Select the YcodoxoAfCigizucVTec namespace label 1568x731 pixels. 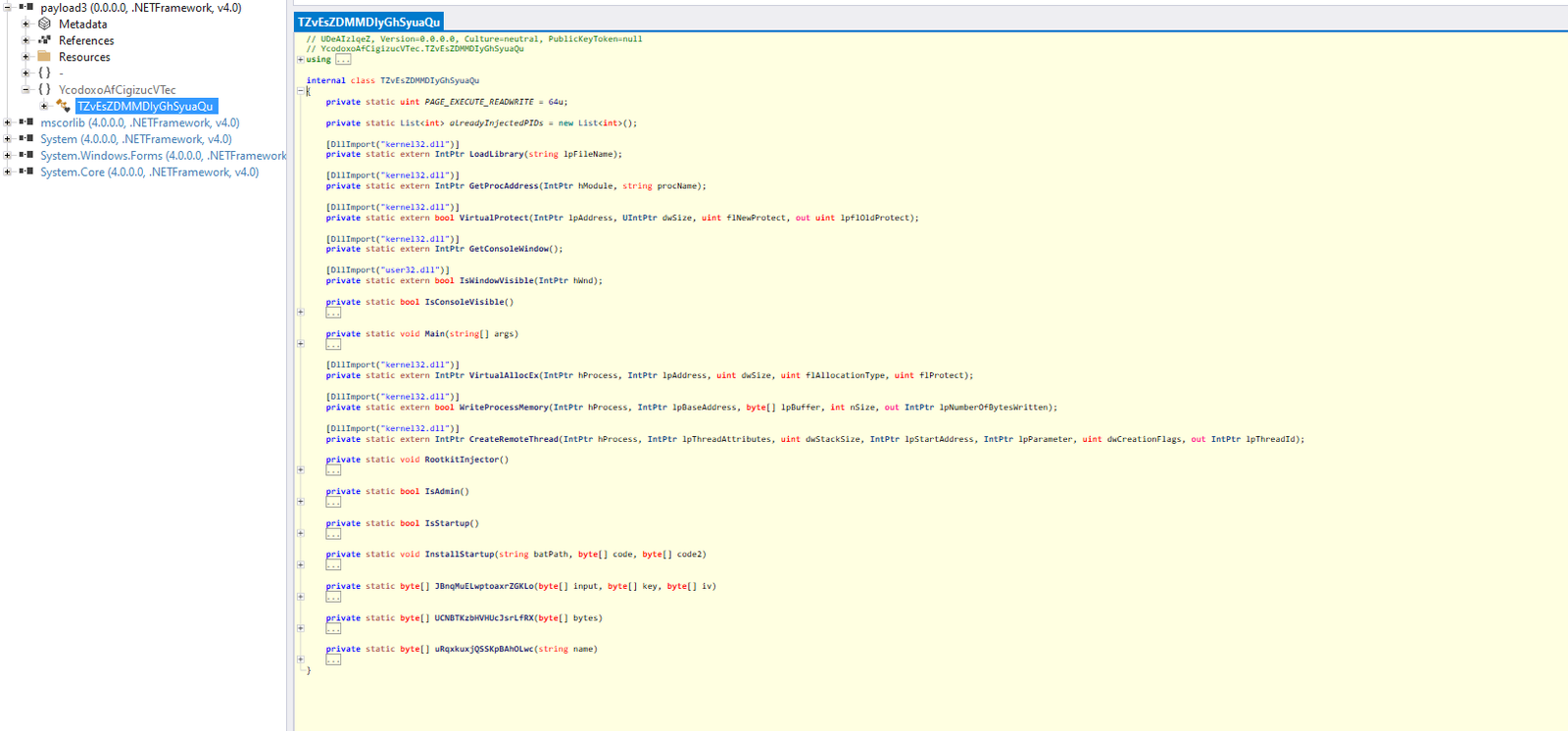(117, 89)
